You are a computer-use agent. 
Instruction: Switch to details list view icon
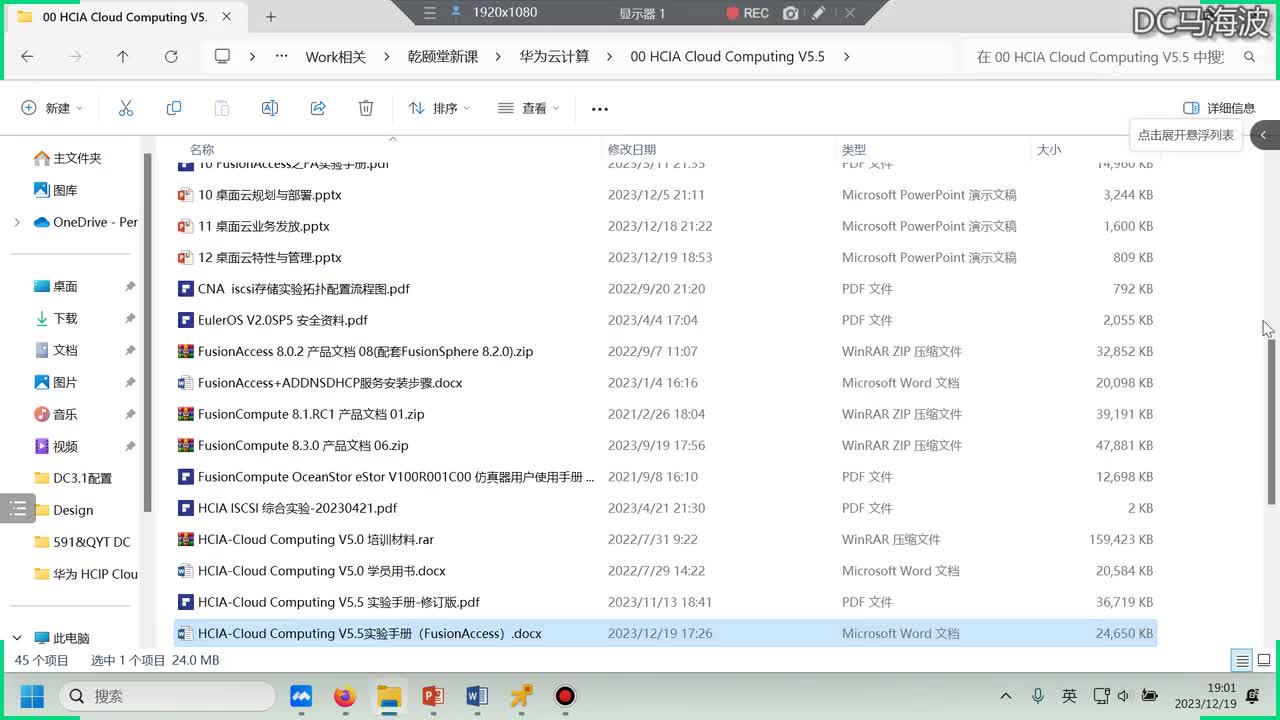click(1242, 660)
